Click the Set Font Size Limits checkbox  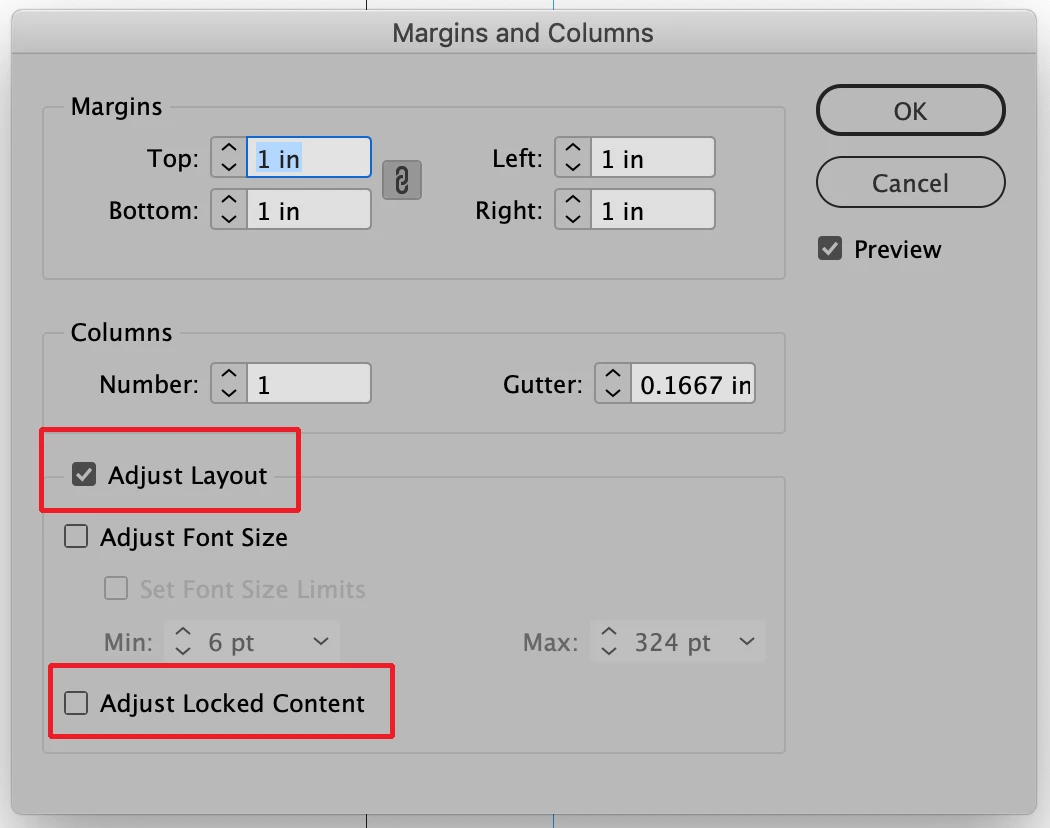(x=116, y=588)
